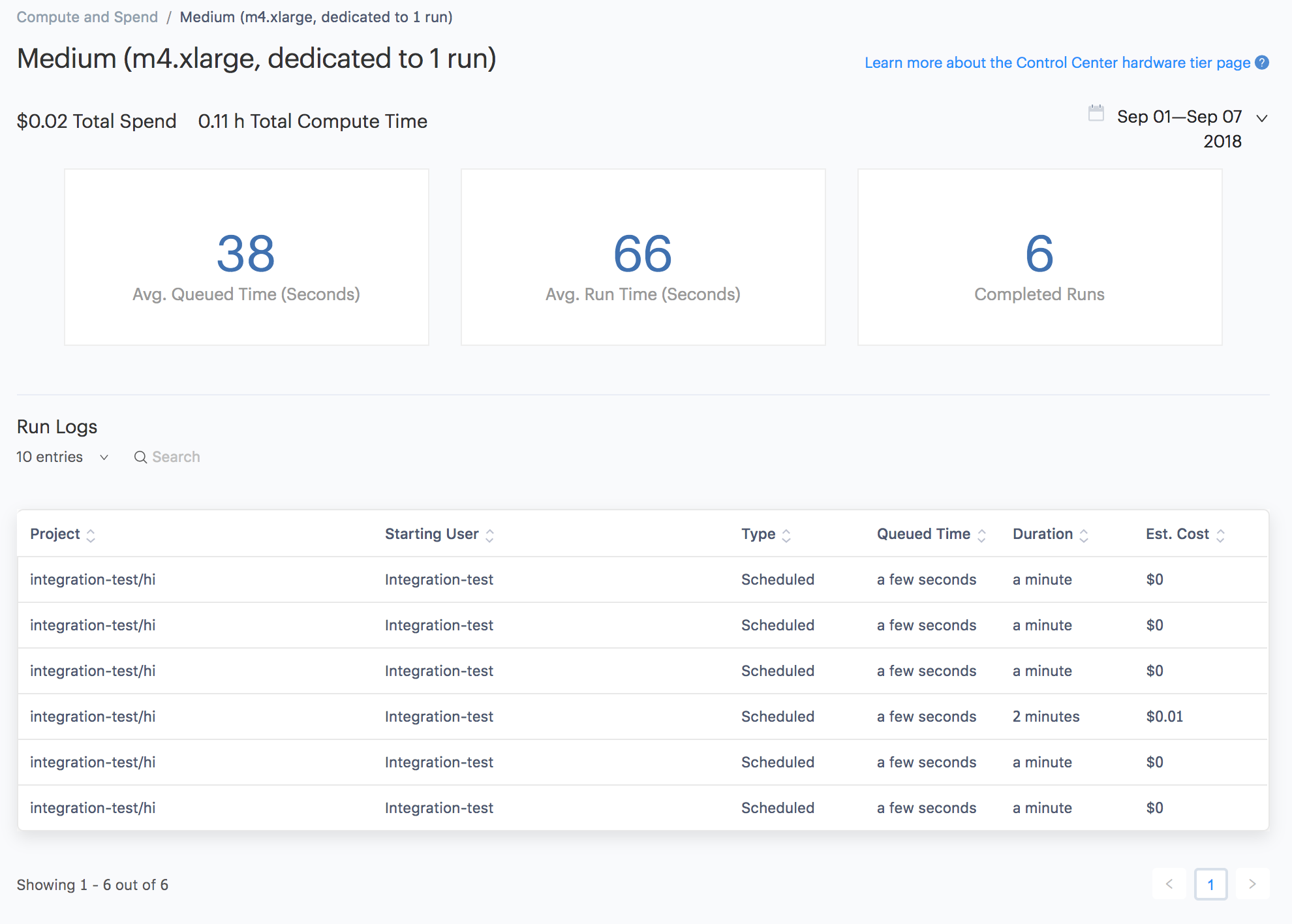Image resolution: width=1292 pixels, height=924 pixels.
Task: Sort by Est. Cost column arrows
Action: coord(1220,535)
